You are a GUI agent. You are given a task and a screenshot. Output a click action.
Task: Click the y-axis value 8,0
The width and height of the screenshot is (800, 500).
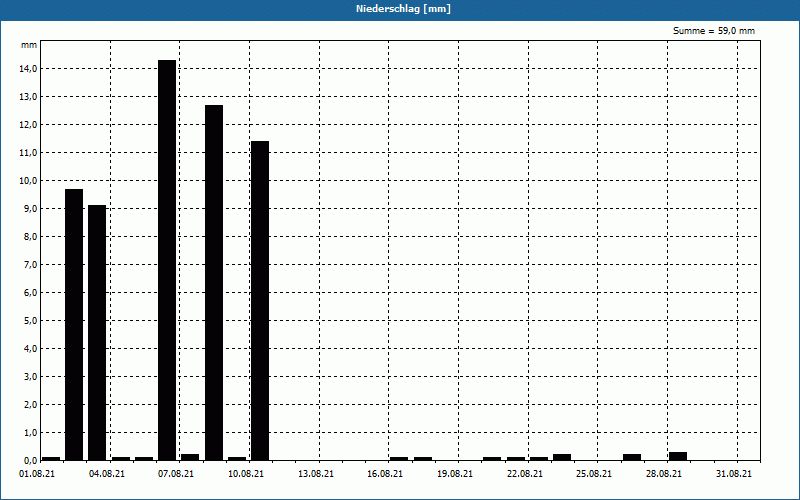tap(30, 237)
